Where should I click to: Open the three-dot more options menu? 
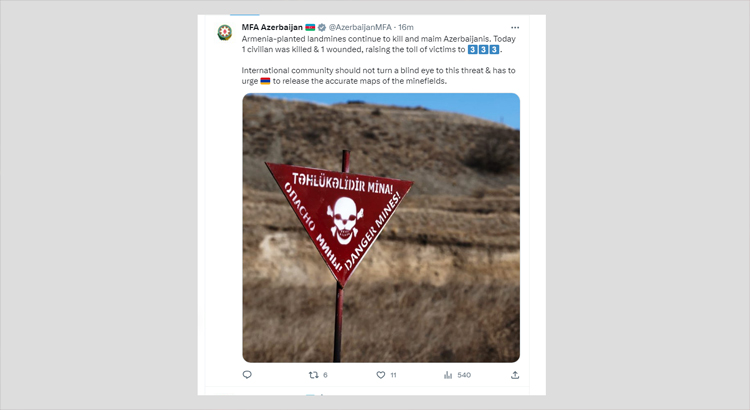click(x=515, y=28)
